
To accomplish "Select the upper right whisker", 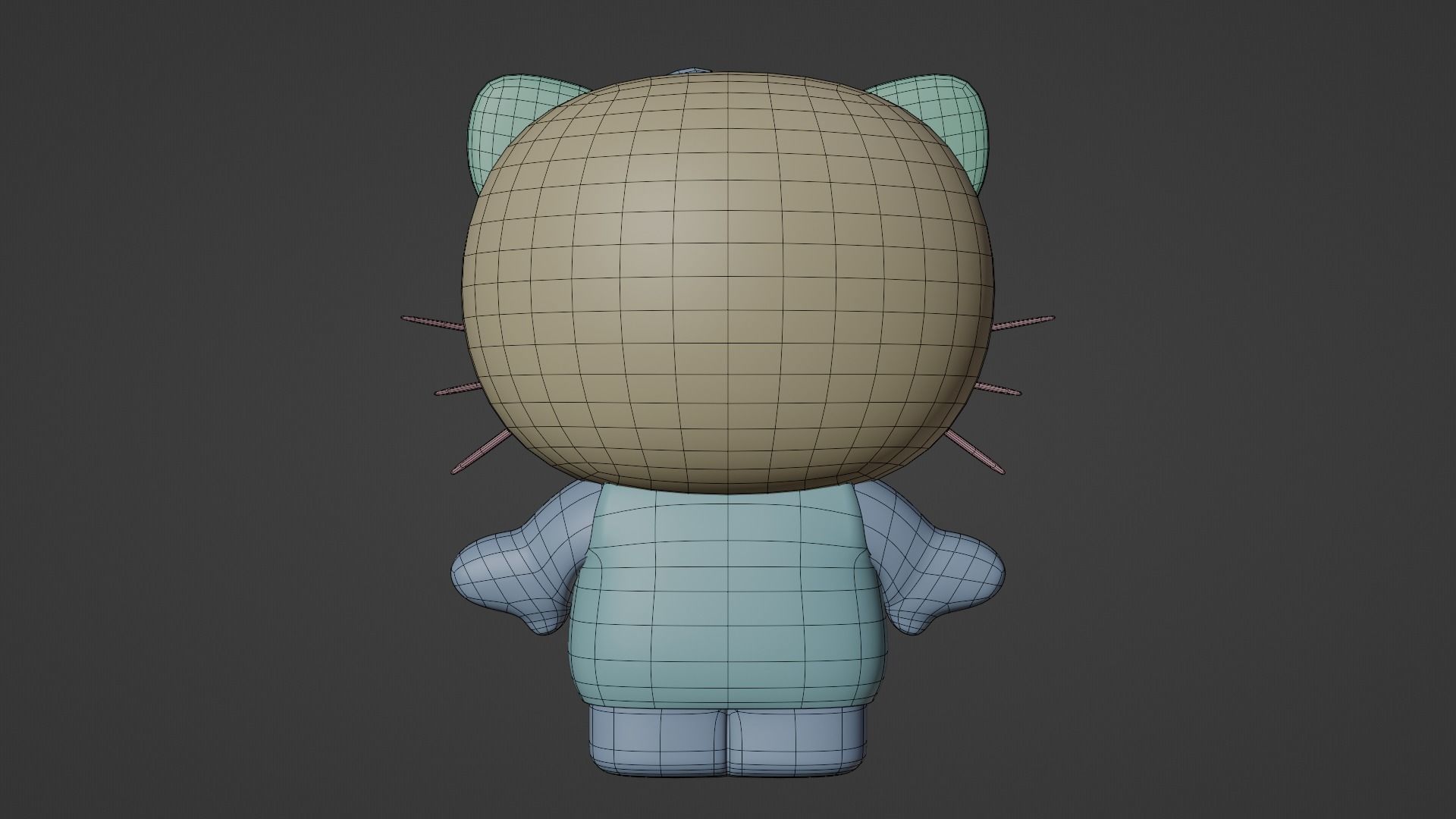I will tap(1024, 322).
